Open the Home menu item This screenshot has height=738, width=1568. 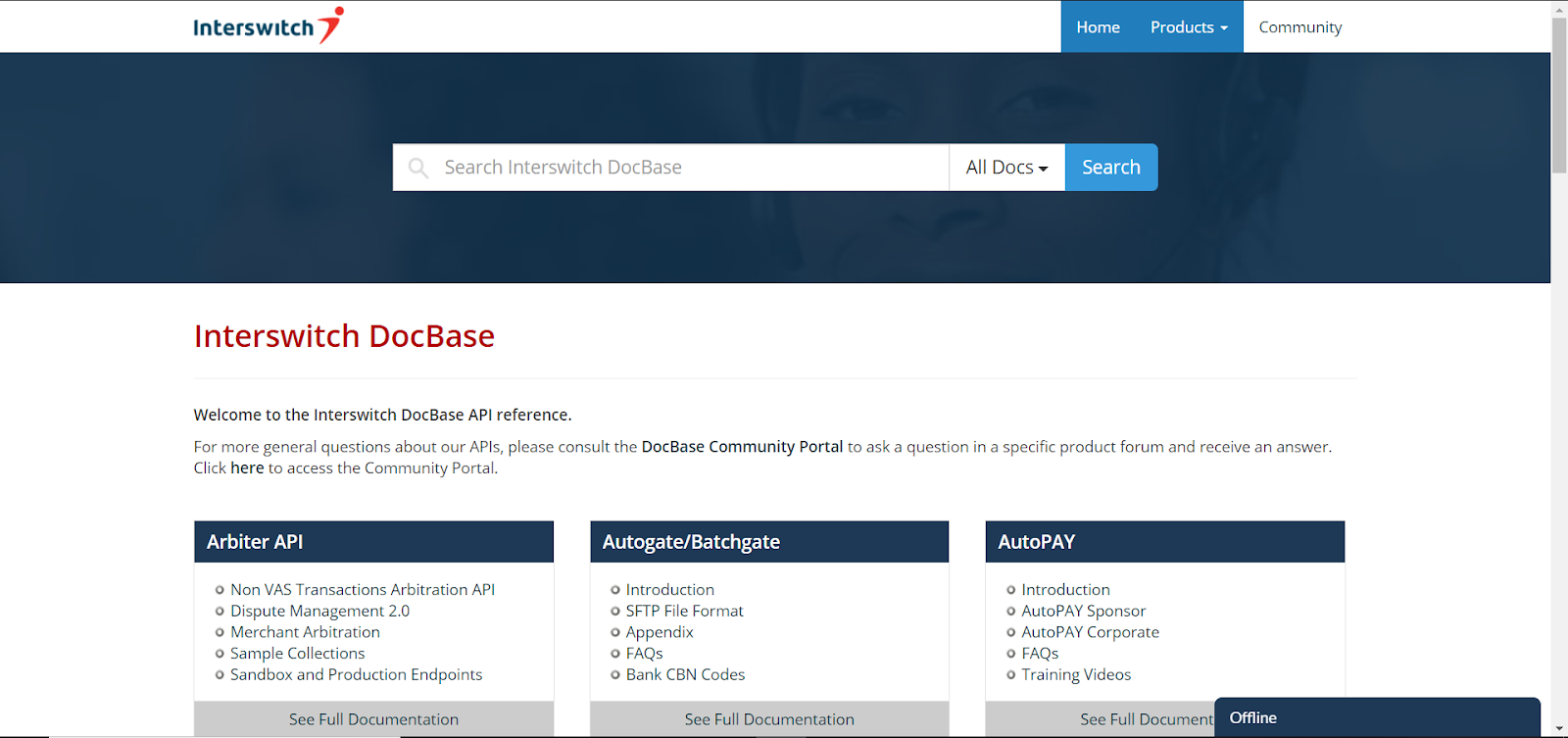[x=1098, y=27]
